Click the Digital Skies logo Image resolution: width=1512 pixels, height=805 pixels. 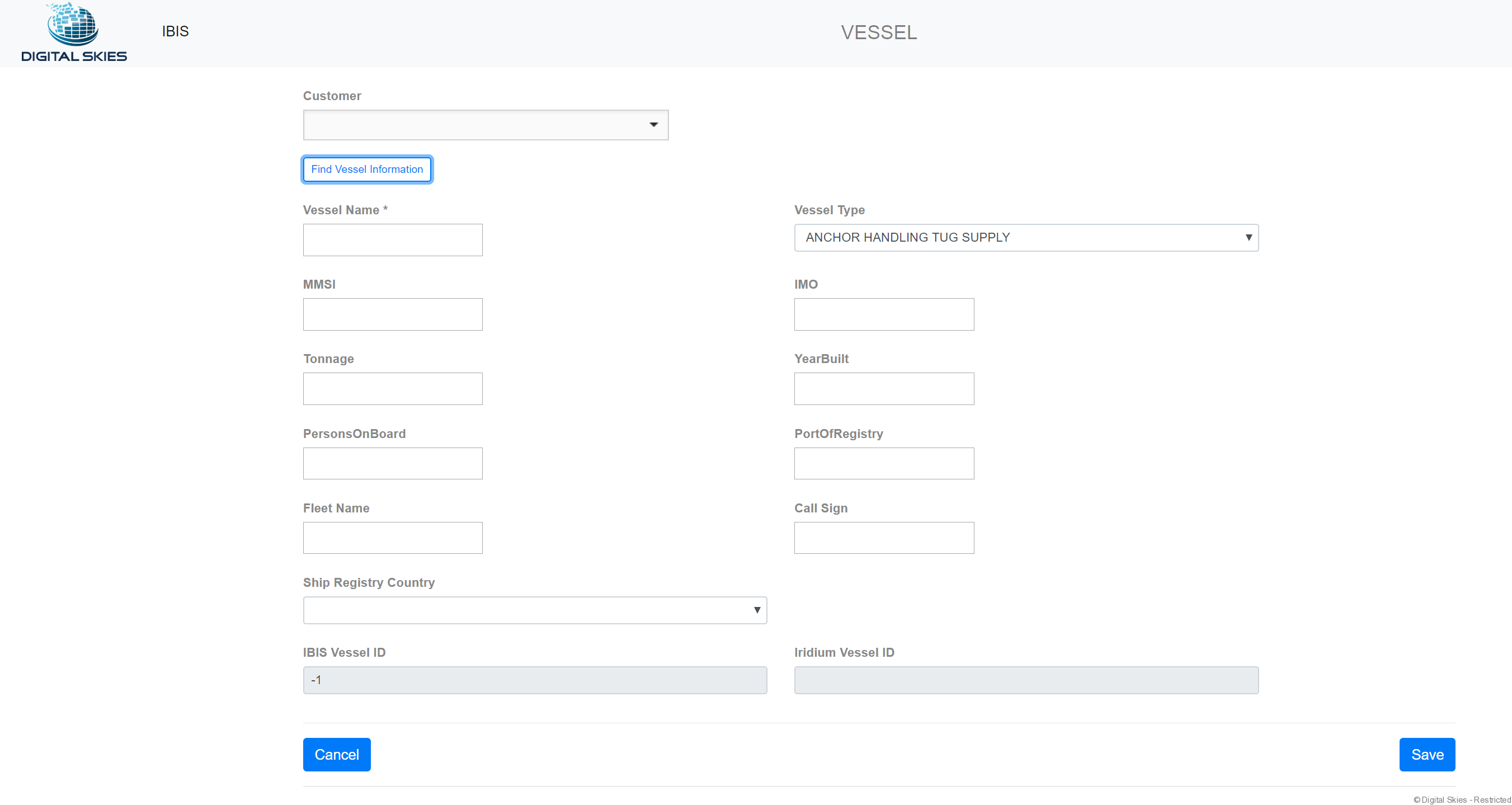74,33
